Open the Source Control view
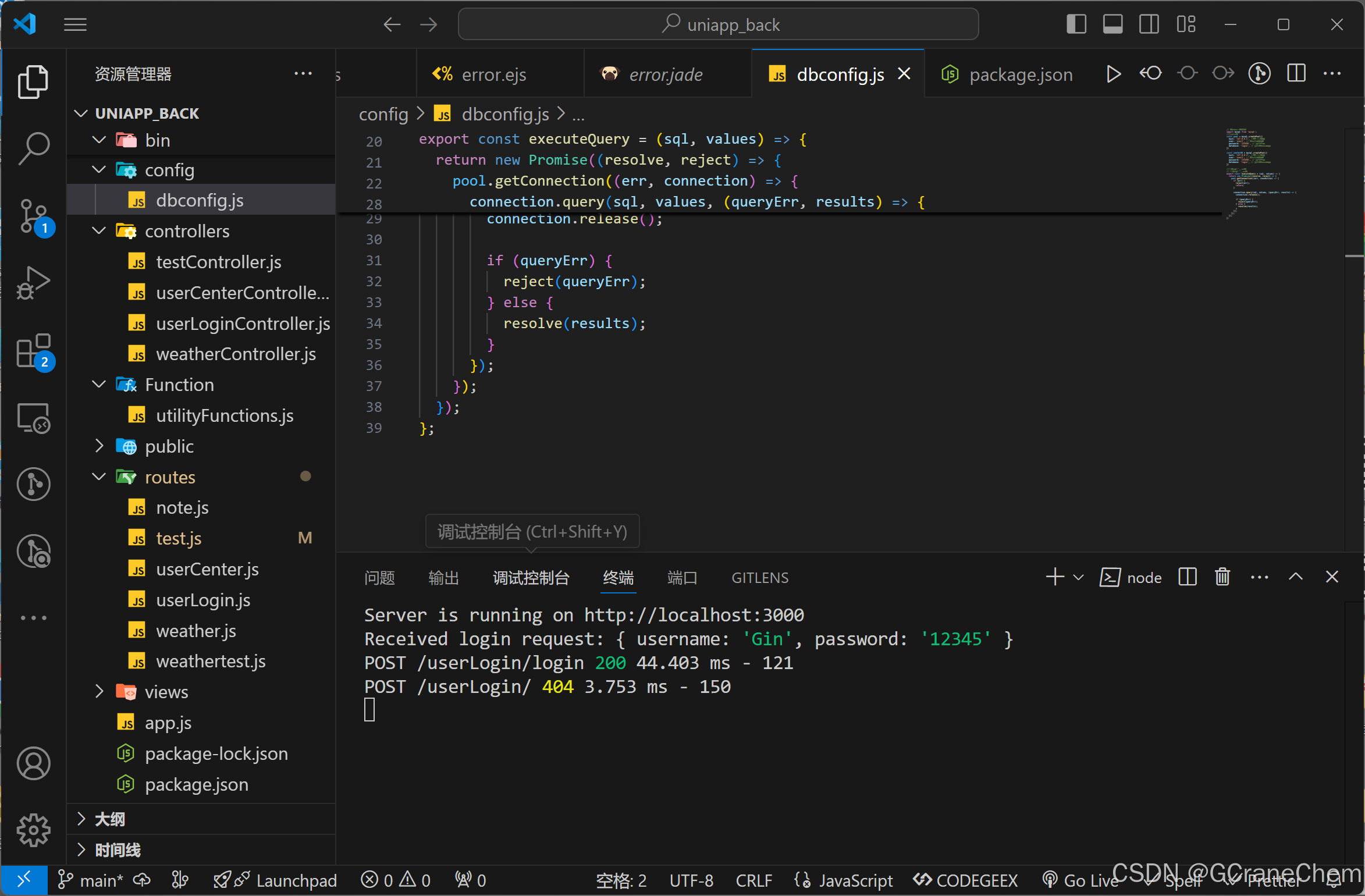This screenshot has height=896, width=1365. pyautogui.click(x=33, y=216)
